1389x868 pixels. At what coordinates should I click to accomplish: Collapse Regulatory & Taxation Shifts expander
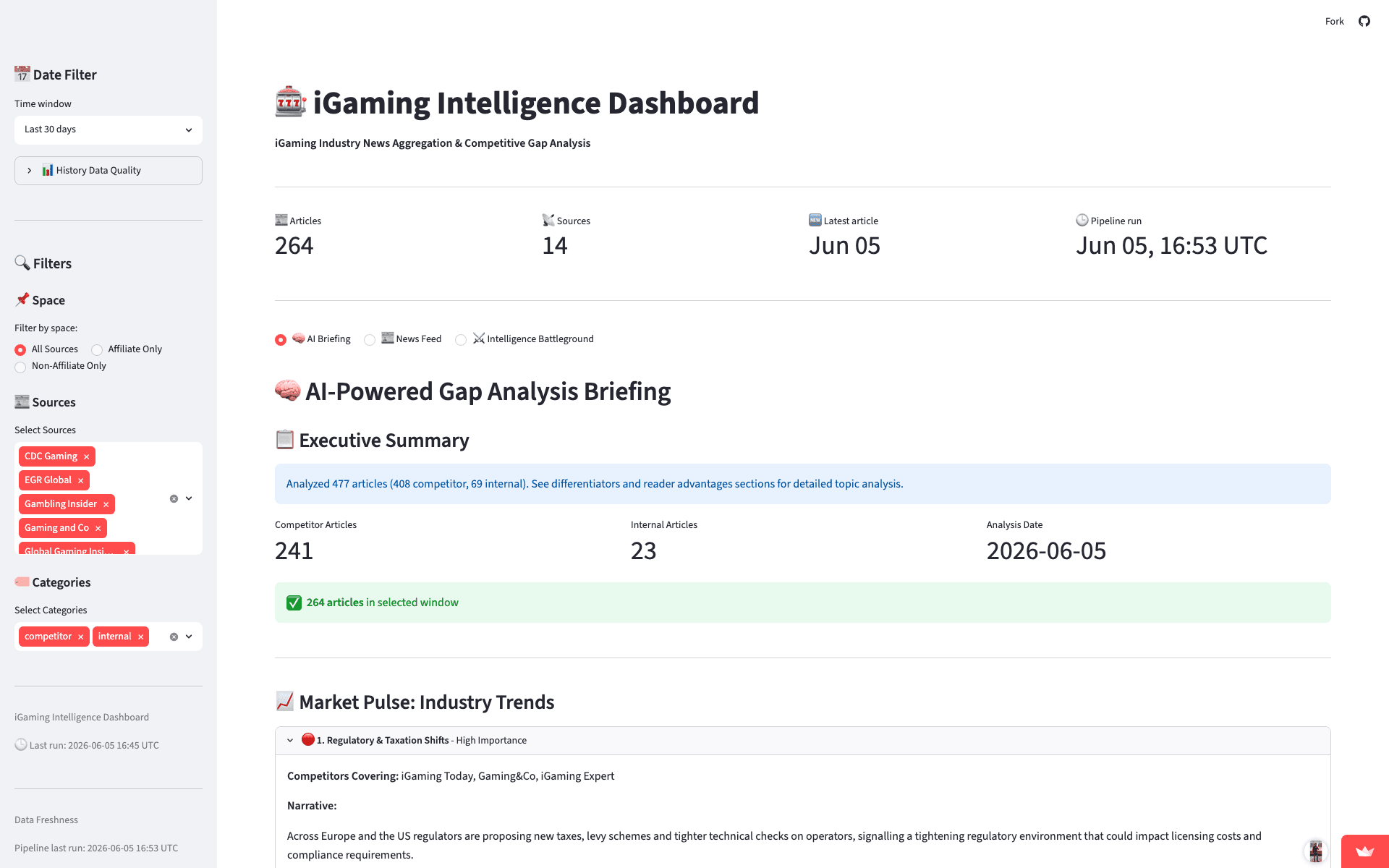pos(802,741)
